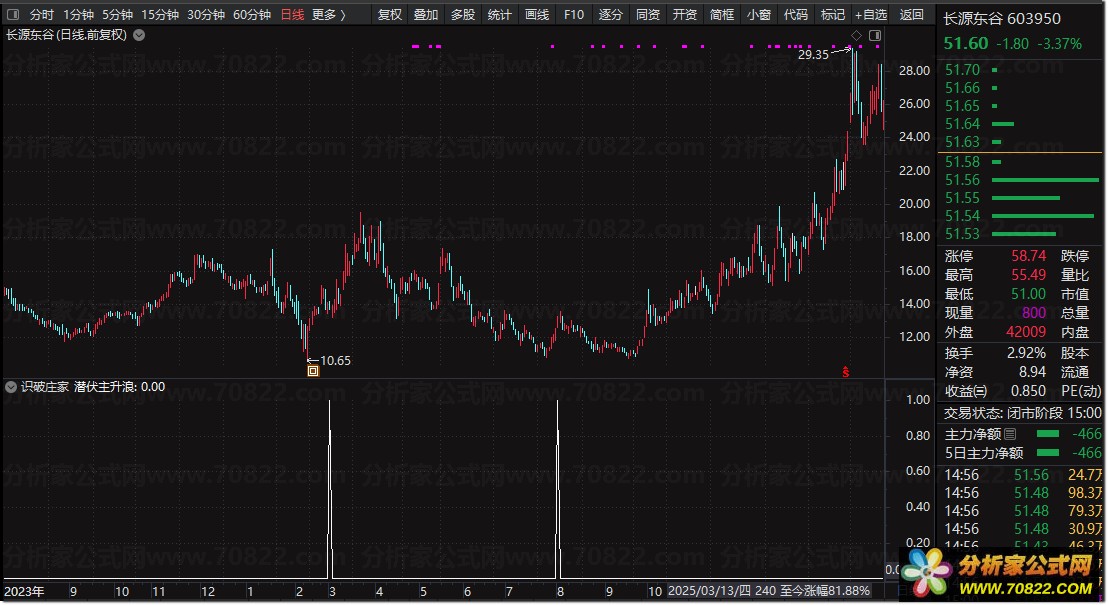Switch to the 60分钟 period tab
The width and height of the screenshot is (1109, 605).
click(252, 15)
